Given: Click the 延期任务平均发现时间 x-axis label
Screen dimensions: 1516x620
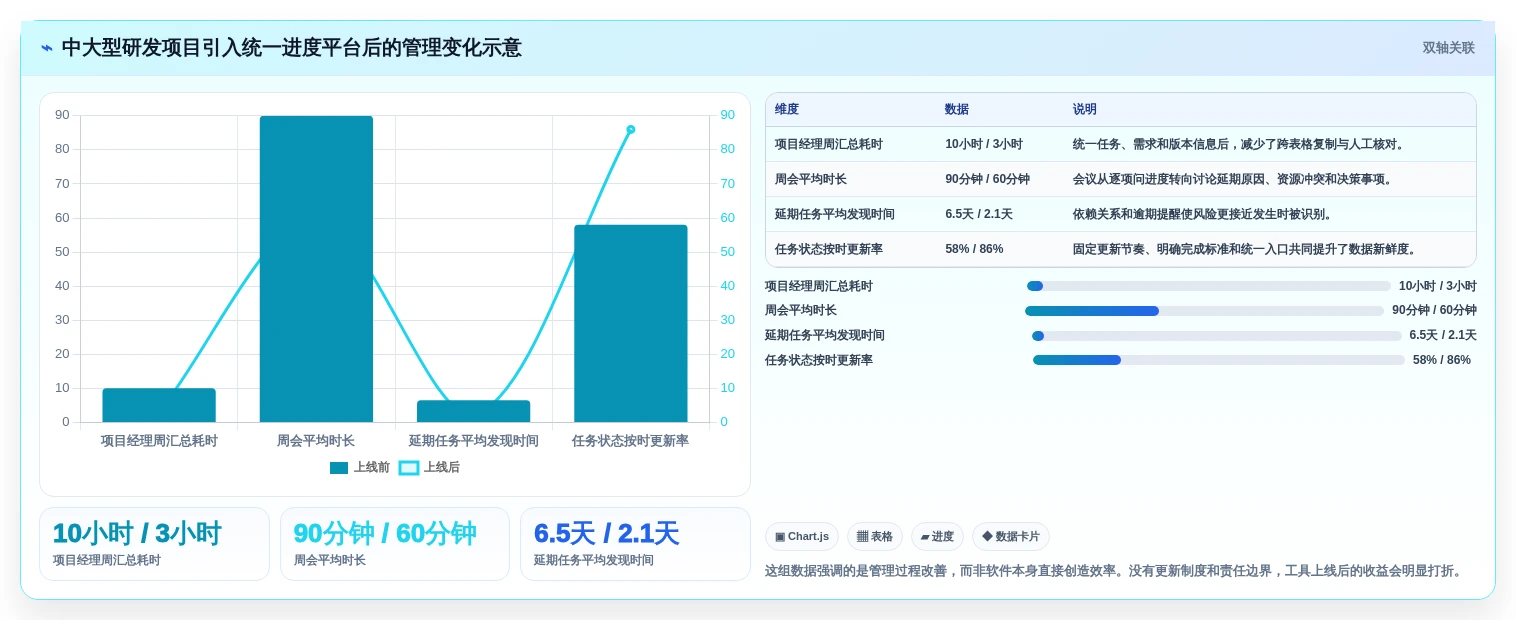Looking at the screenshot, I should point(474,440).
